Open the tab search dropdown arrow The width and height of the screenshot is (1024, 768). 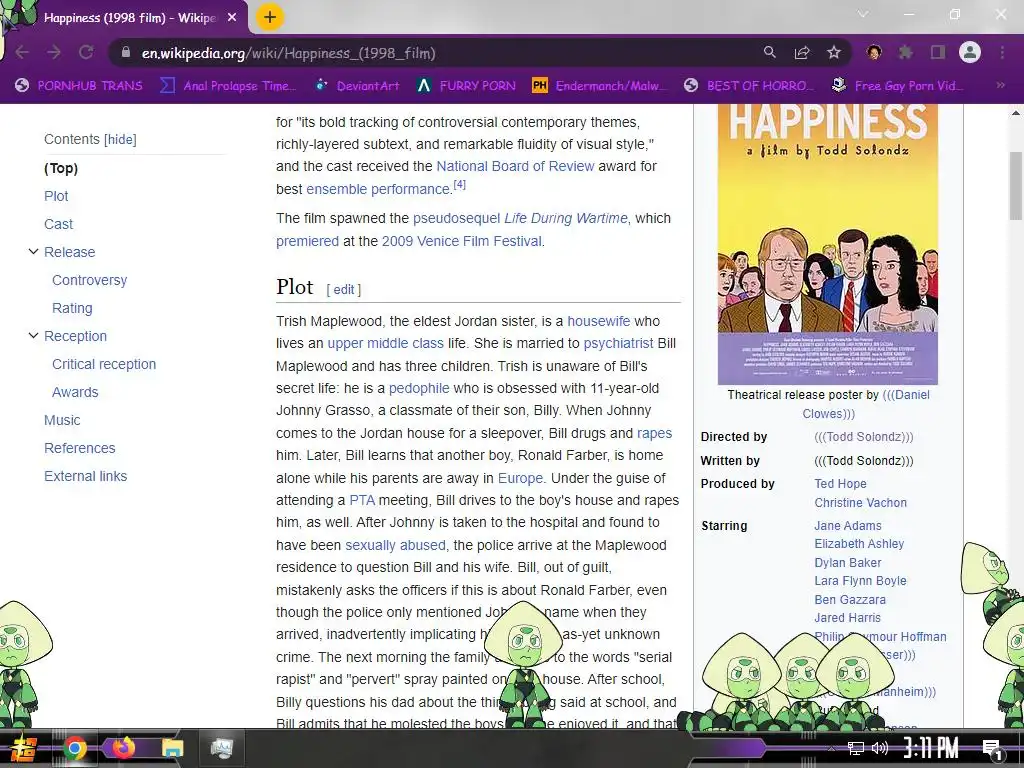pos(863,14)
